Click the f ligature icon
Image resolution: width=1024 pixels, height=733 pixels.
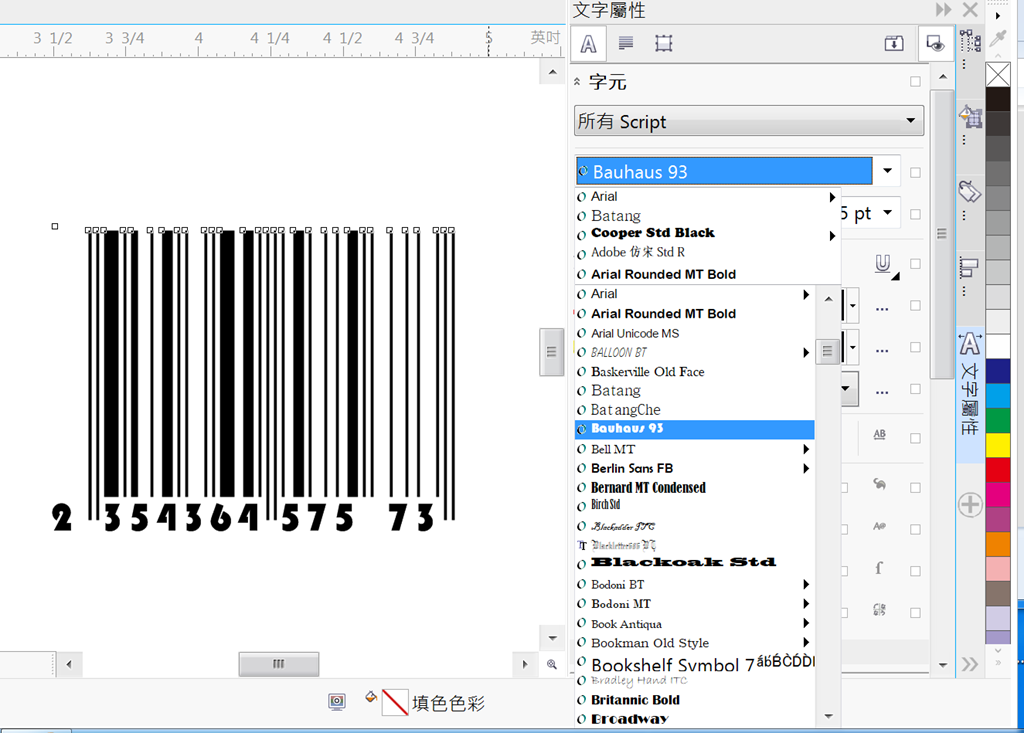tap(879, 568)
